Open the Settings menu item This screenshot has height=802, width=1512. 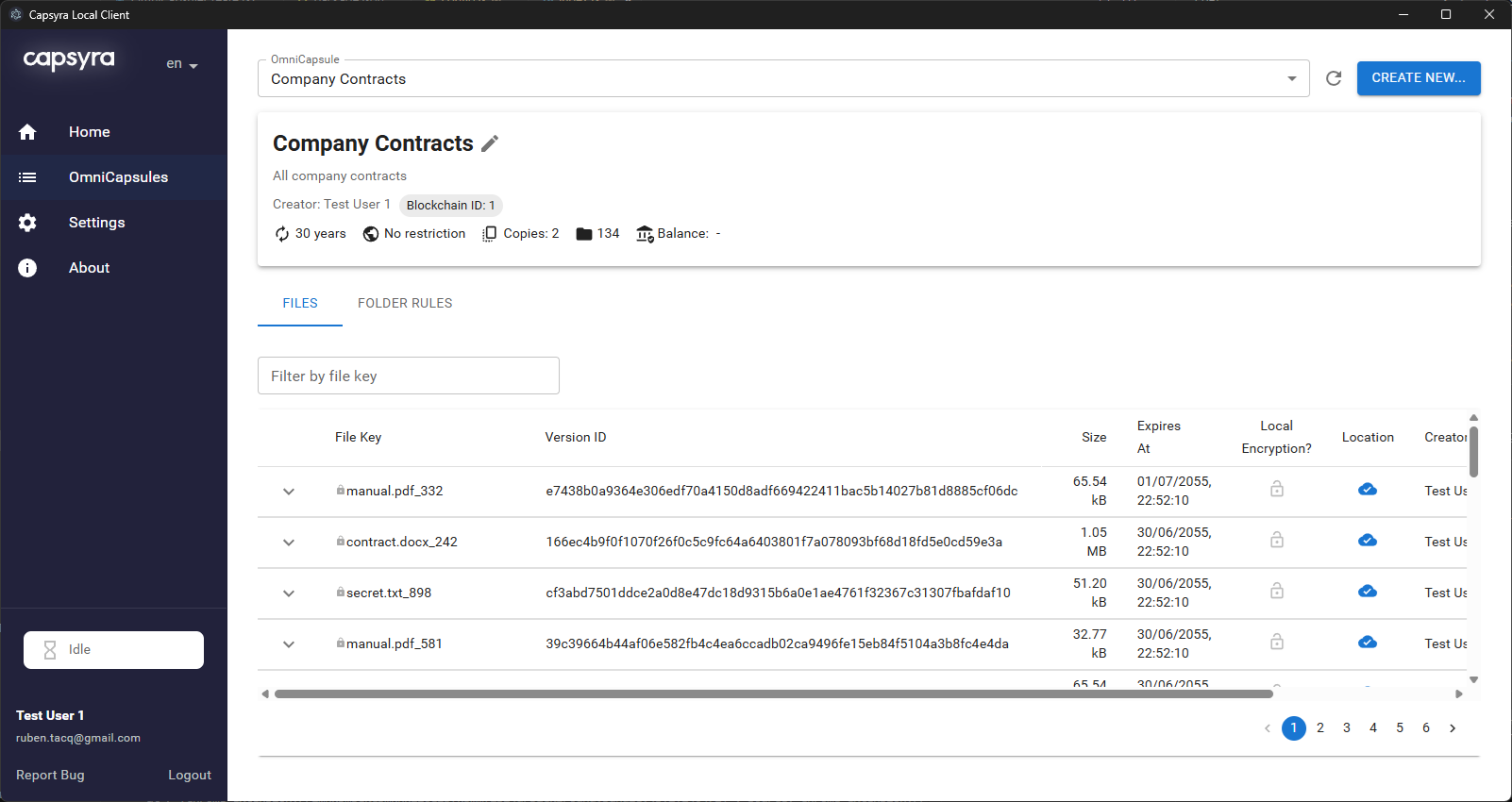click(113, 223)
